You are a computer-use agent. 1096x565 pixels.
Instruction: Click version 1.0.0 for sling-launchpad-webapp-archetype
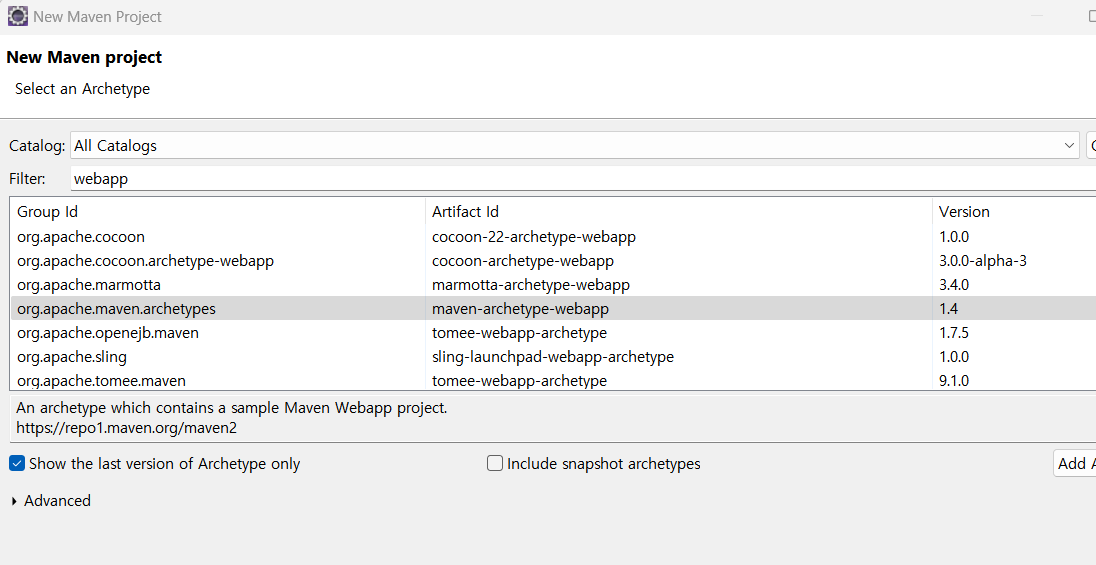point(954,357)
